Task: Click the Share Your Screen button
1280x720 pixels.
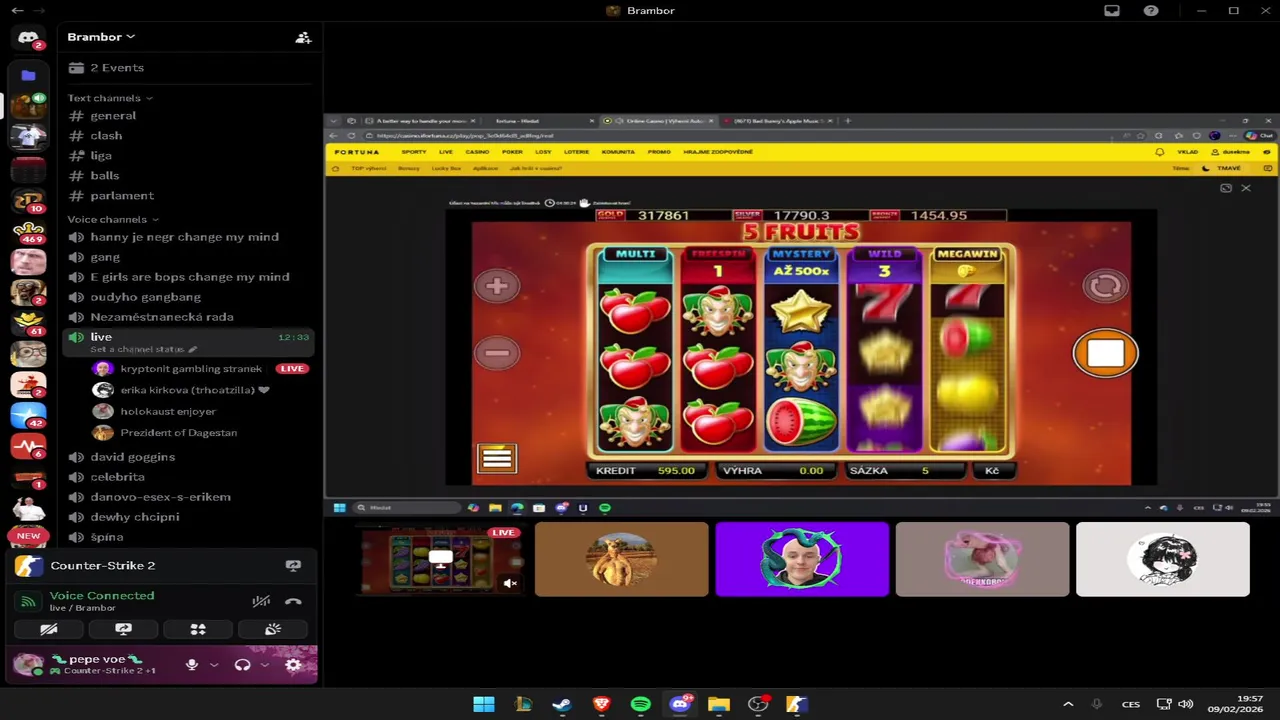Action: click(123, 629)
